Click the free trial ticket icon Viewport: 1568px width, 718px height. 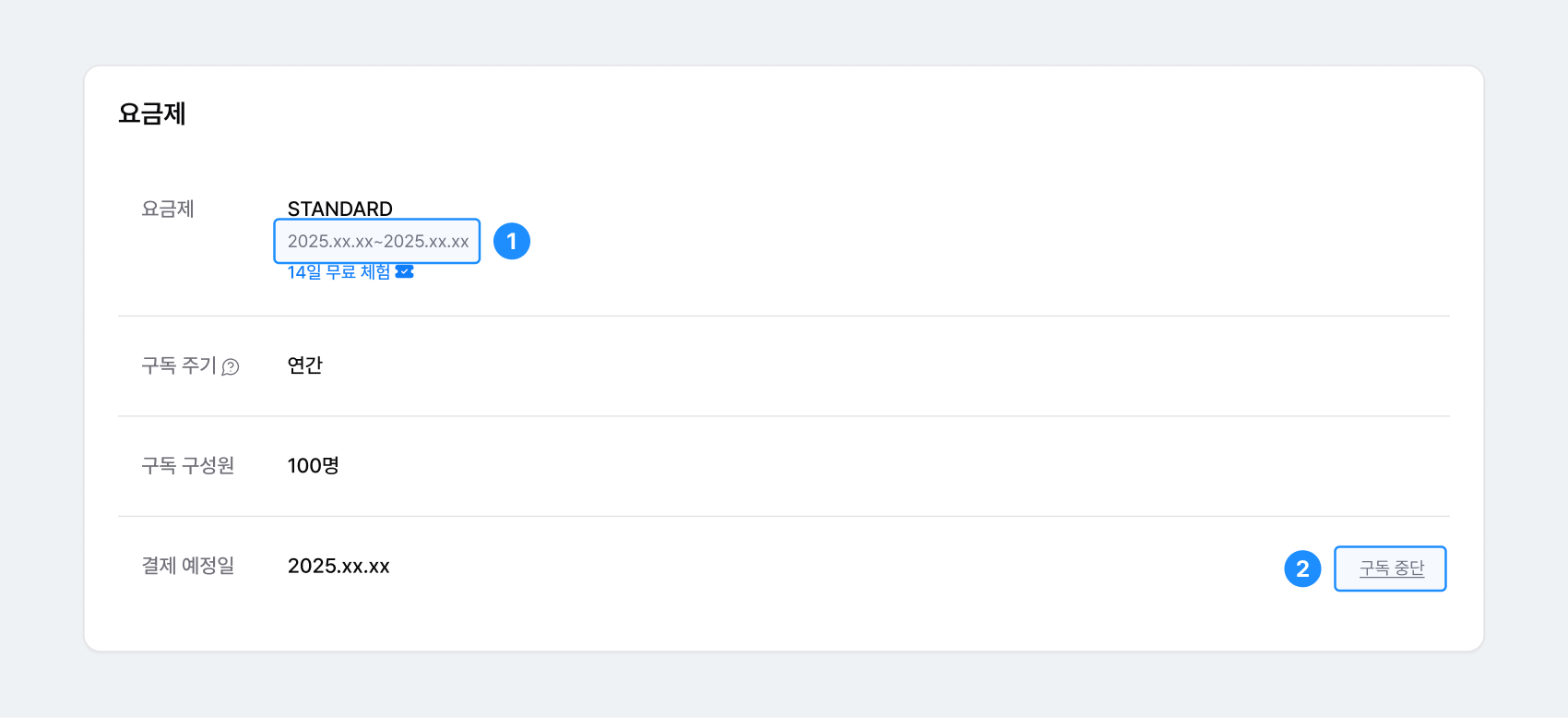coord(404,271)
